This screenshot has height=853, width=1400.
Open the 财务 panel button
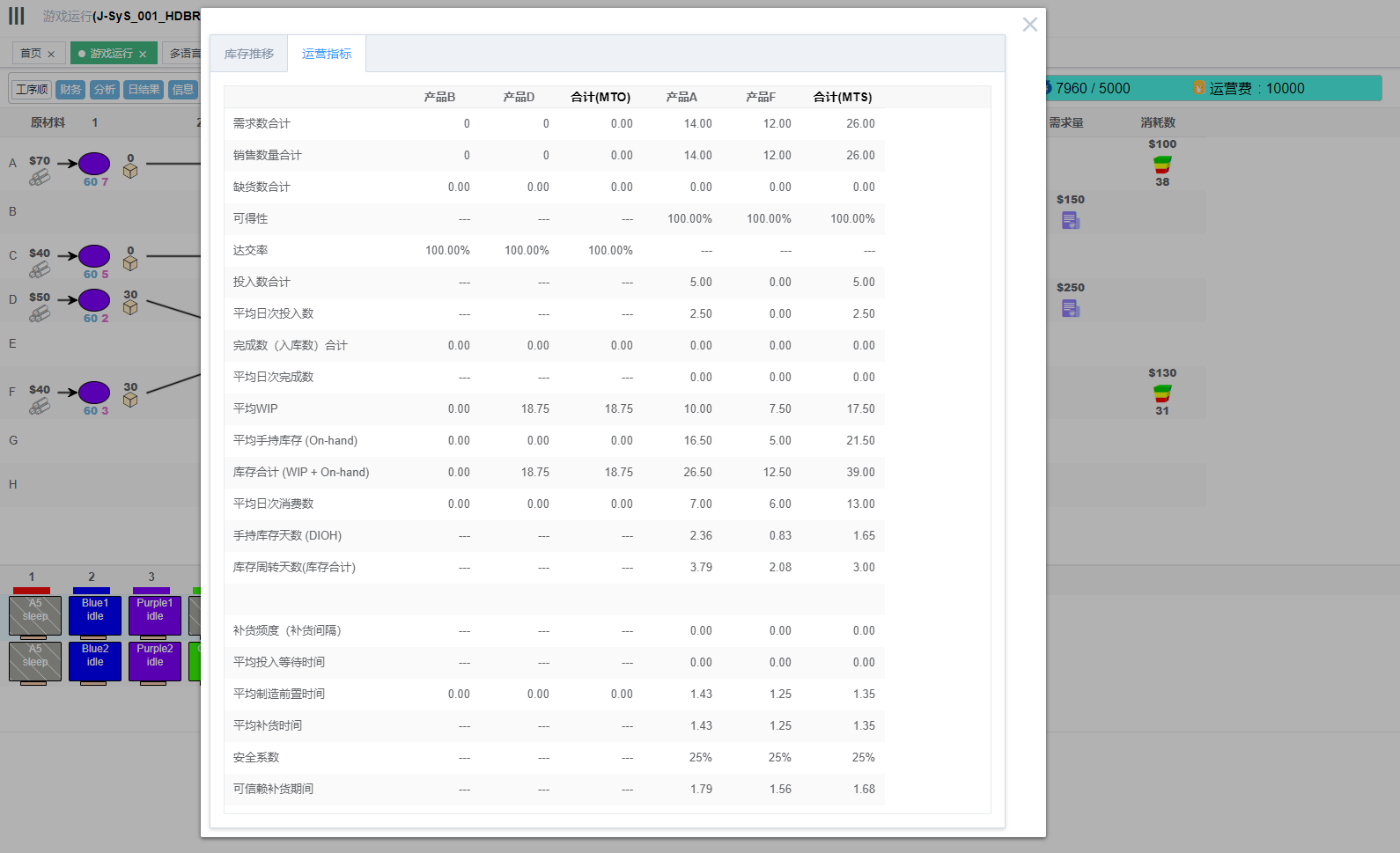coord(70,89)
